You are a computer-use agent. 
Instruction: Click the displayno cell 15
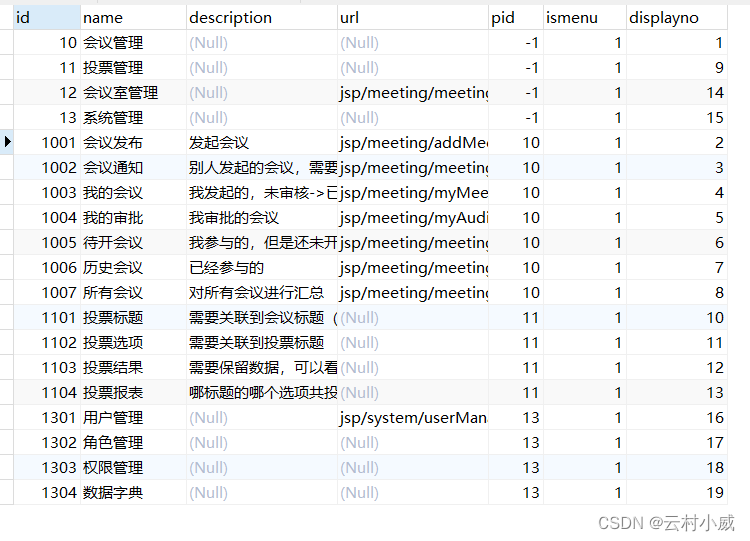point(676,117)
